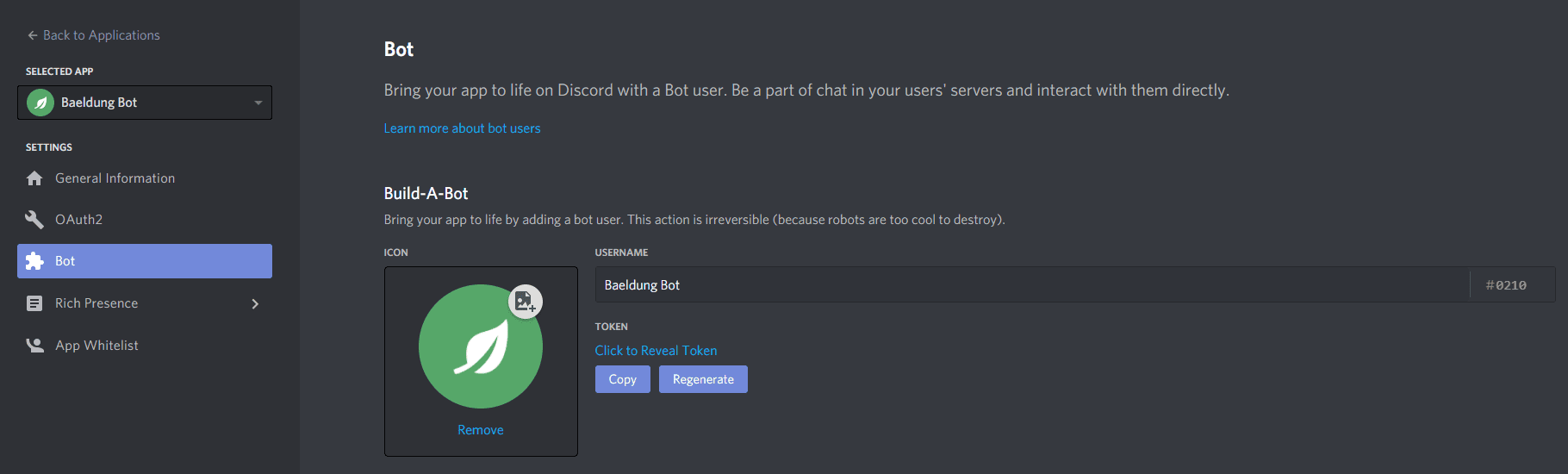Click the green leaf bot avatar
Image resolution: width=1568 pixels, height=474 pixels.
480,346
